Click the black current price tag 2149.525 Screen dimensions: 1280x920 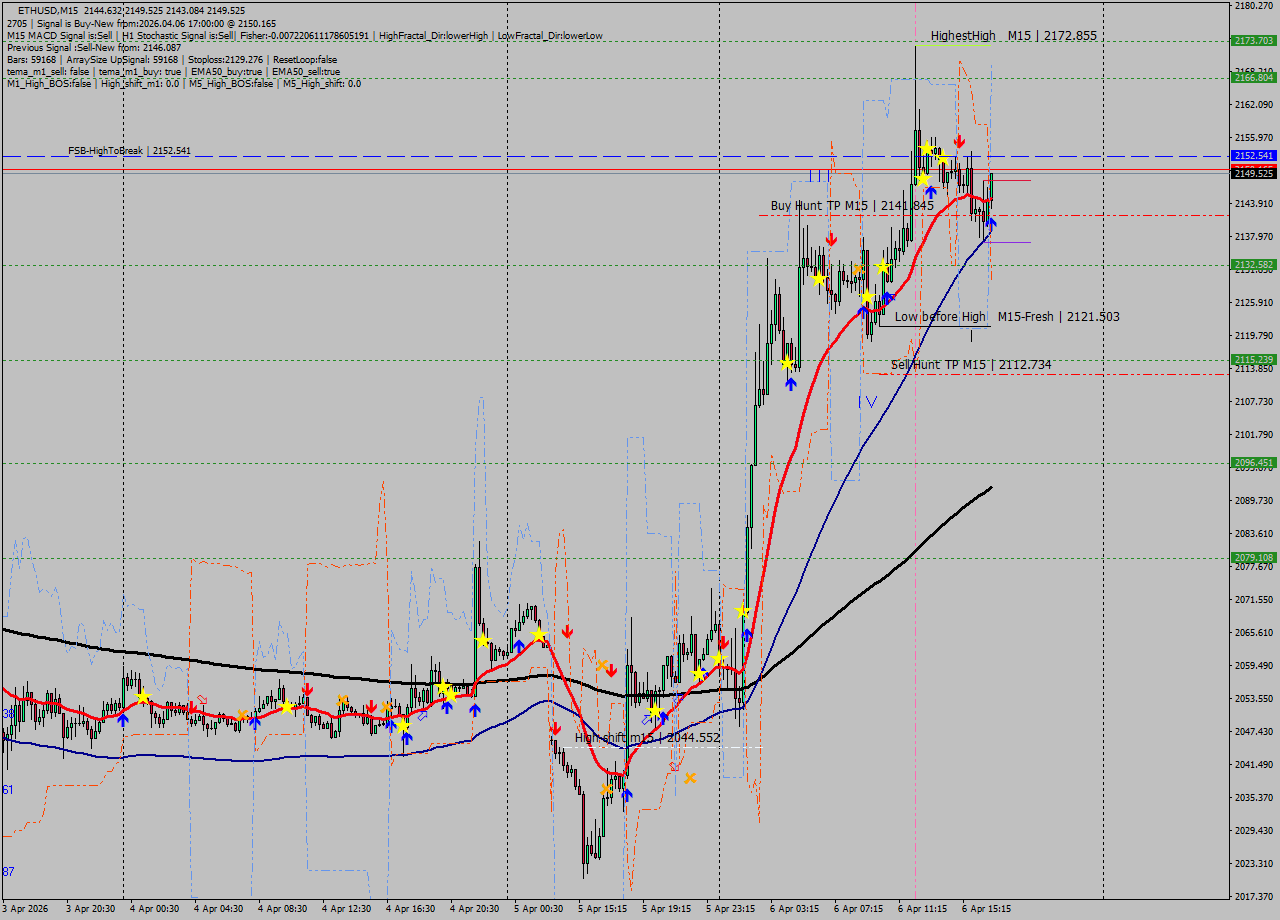pos(1253,174)
